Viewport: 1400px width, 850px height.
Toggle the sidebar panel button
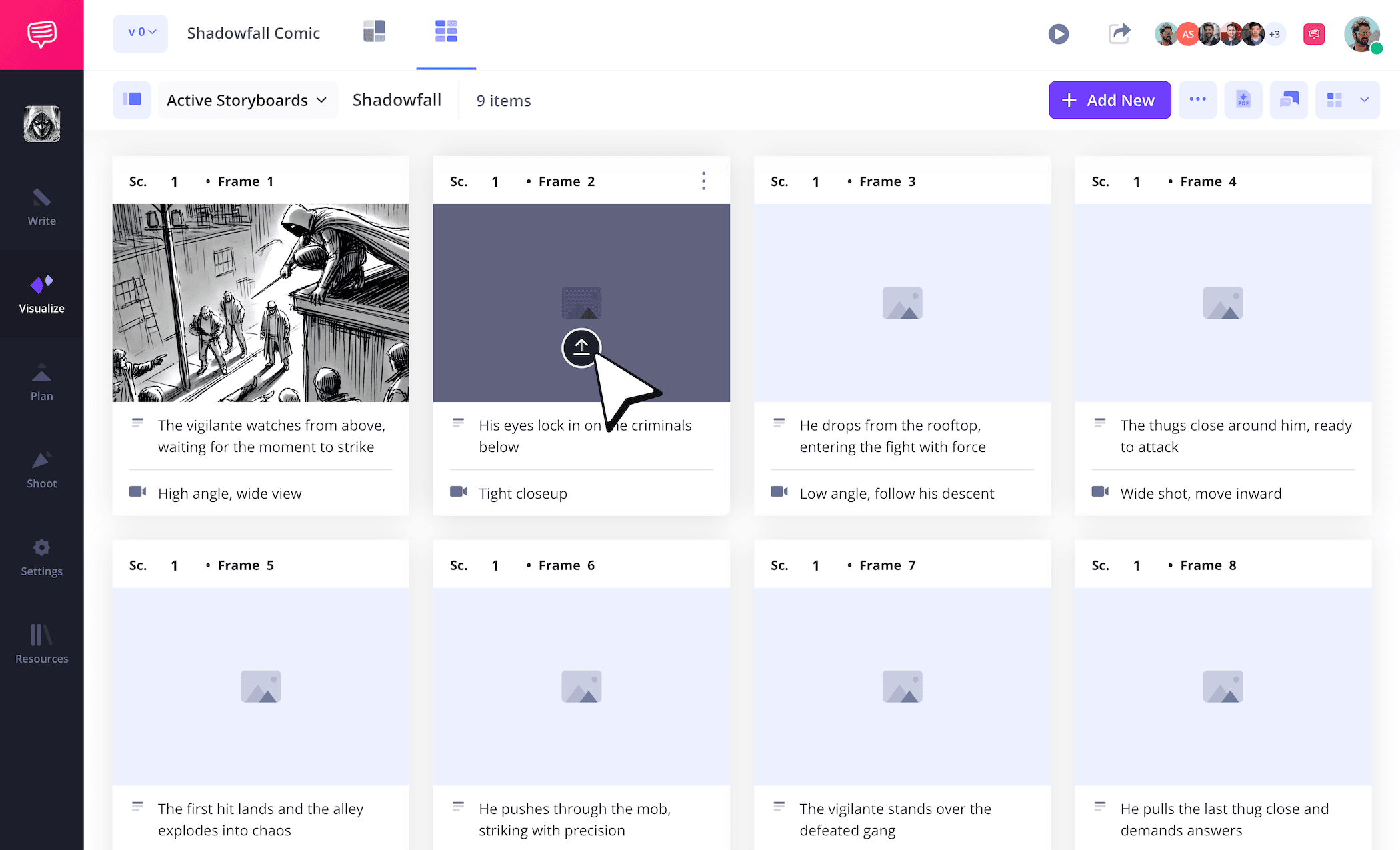pyautogui.click(x=132, y=100)
